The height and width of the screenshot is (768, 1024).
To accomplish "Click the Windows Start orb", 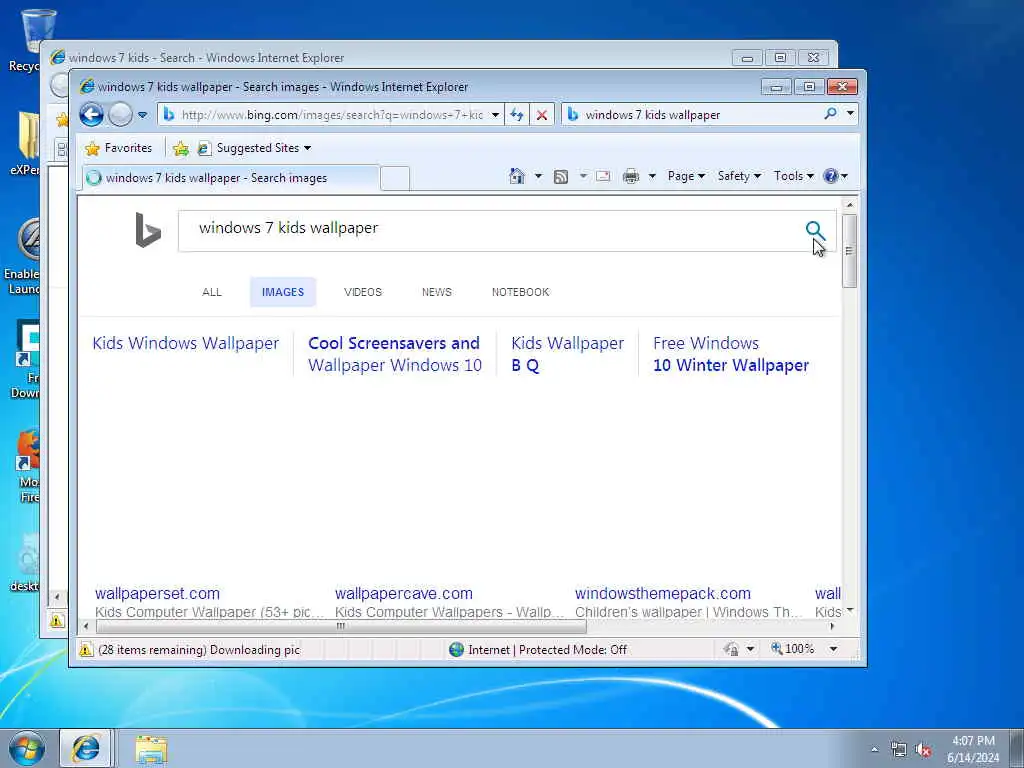I will 27,748.
